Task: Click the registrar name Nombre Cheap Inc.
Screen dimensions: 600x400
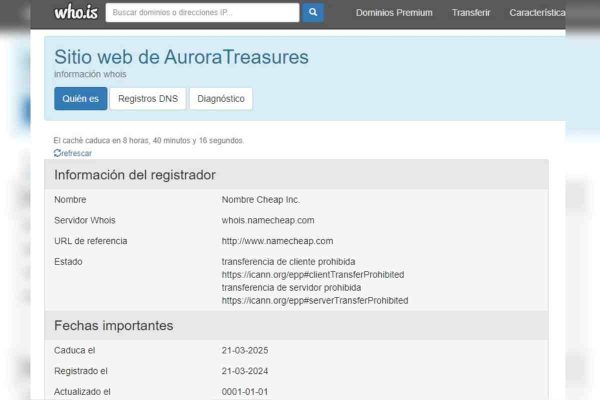Action: 260,199
